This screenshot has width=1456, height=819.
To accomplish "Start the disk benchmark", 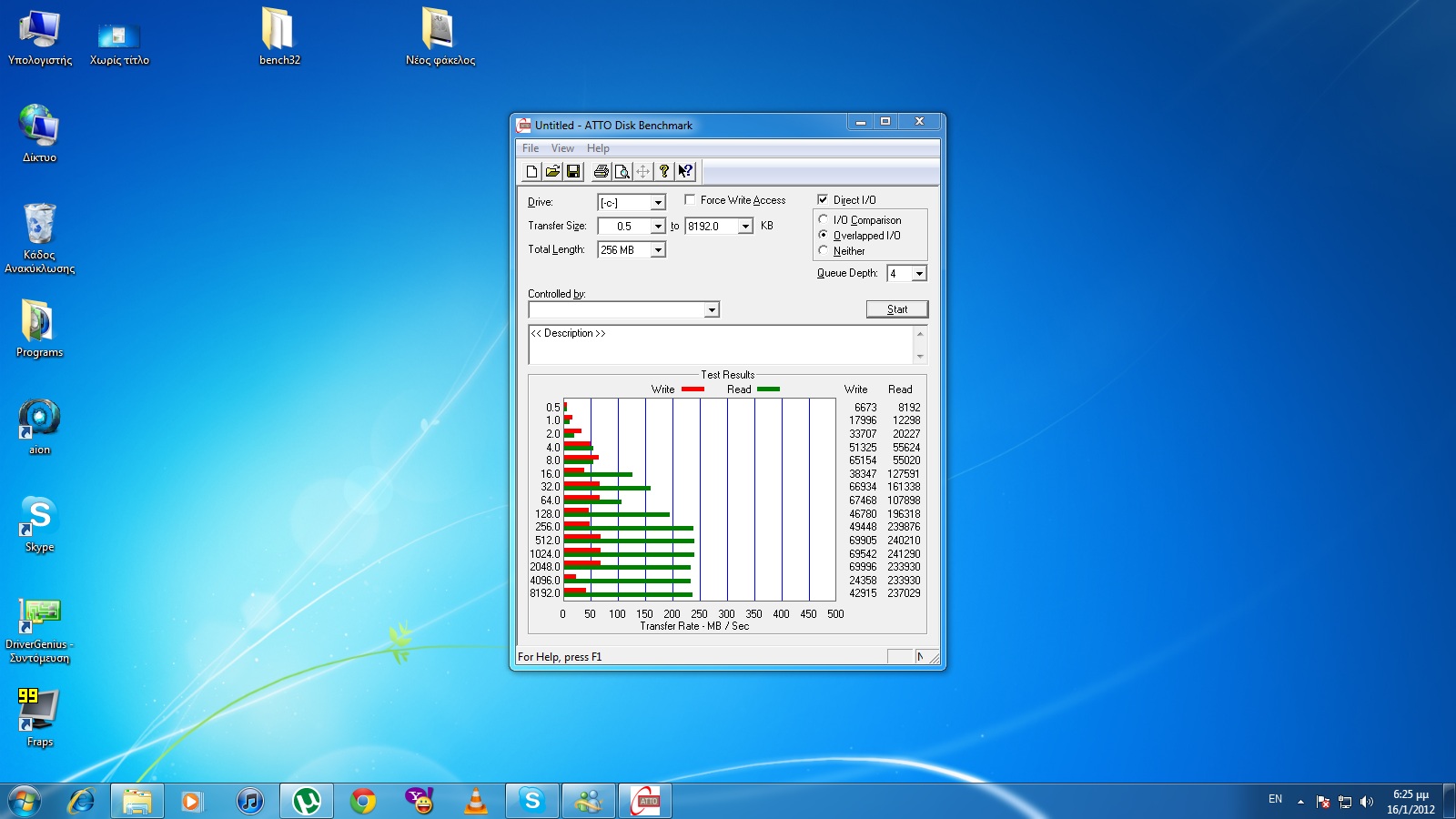I will [897, 309].
